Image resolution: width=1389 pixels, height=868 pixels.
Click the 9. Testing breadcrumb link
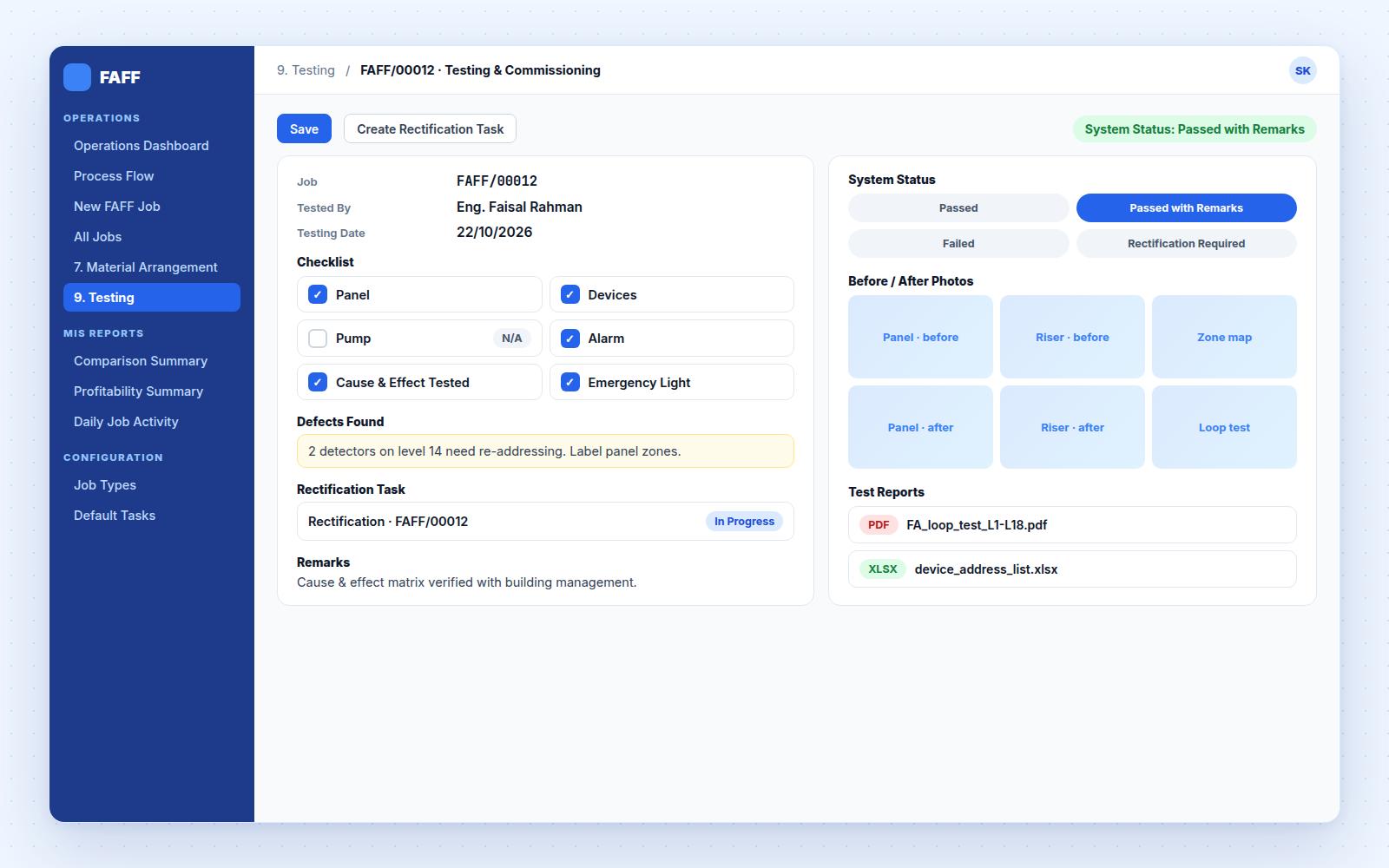pos(306,70)
